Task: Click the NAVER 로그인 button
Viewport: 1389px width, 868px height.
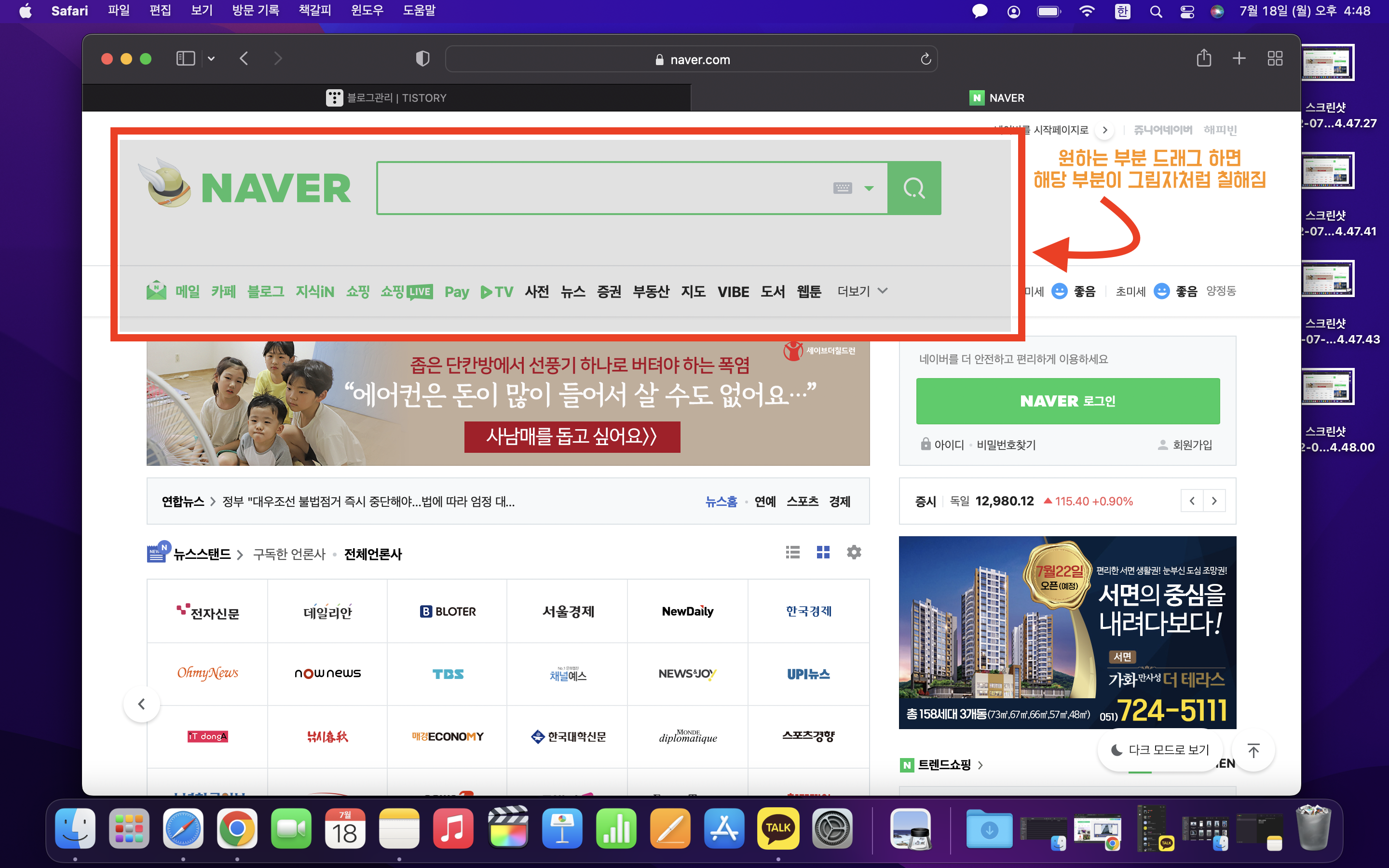Action: point(1068,401)
